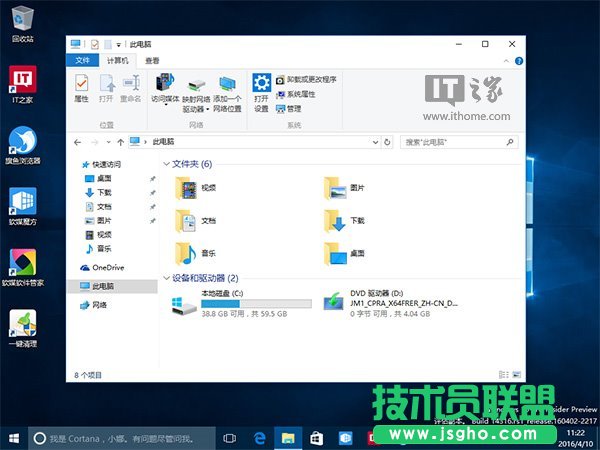The image size is (600, 450).
Task: Click the quick access toolbar properties icon
Action: 95,44
